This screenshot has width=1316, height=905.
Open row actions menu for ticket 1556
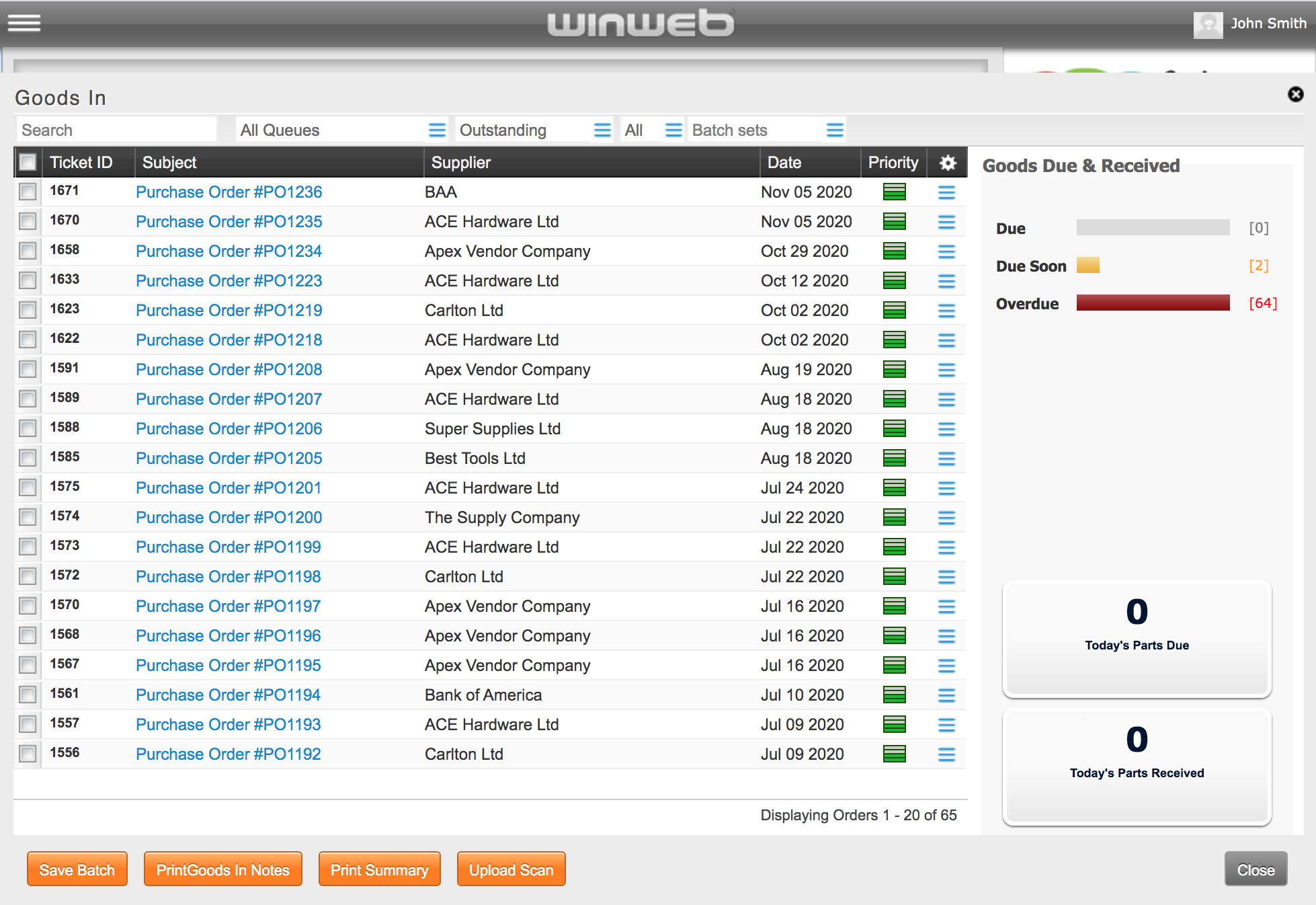pos(946,754)
